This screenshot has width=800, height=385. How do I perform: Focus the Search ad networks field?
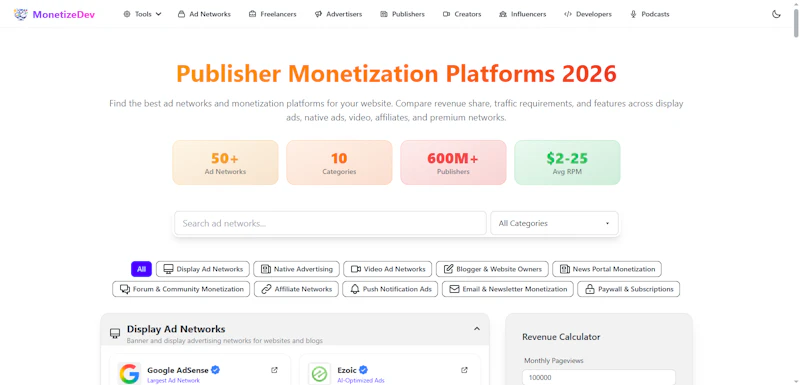[330, 223]
